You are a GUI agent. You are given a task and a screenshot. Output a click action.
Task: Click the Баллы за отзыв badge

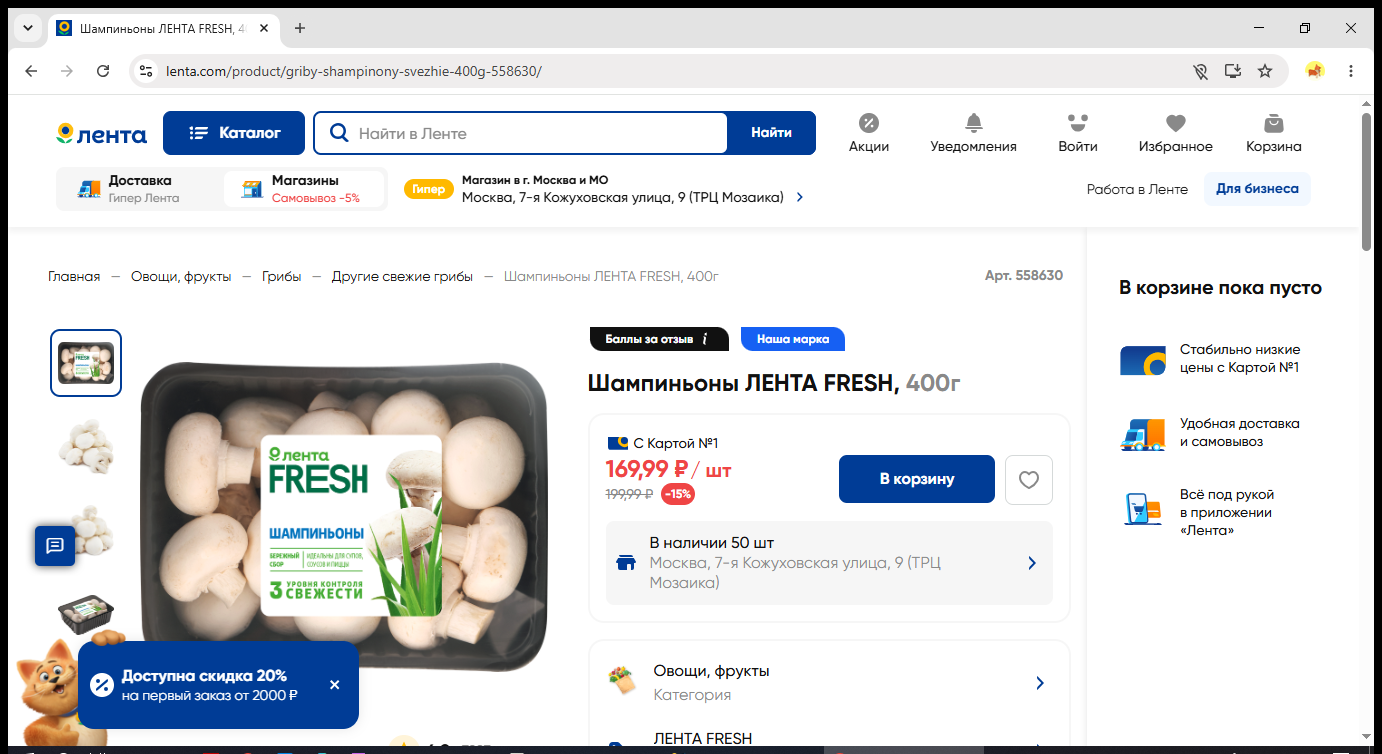(x=659, y=339)
